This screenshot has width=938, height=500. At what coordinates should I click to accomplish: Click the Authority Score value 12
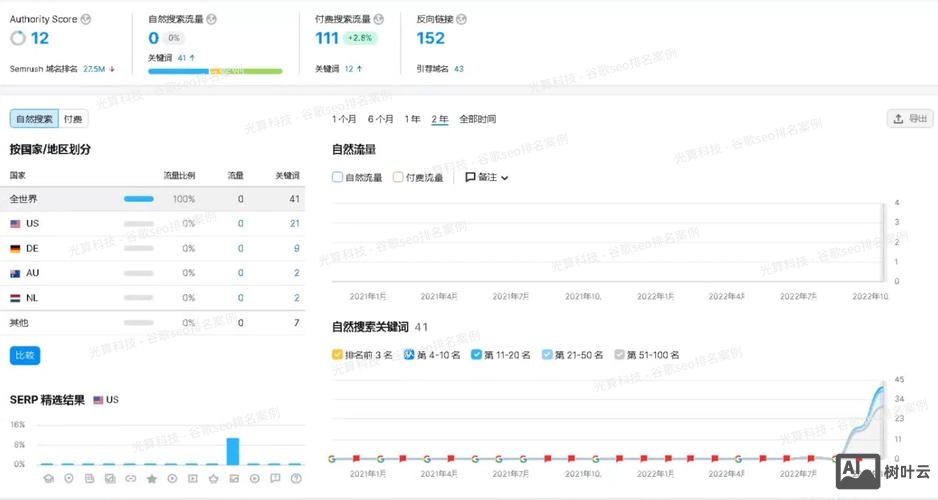[x=39, y=38]
